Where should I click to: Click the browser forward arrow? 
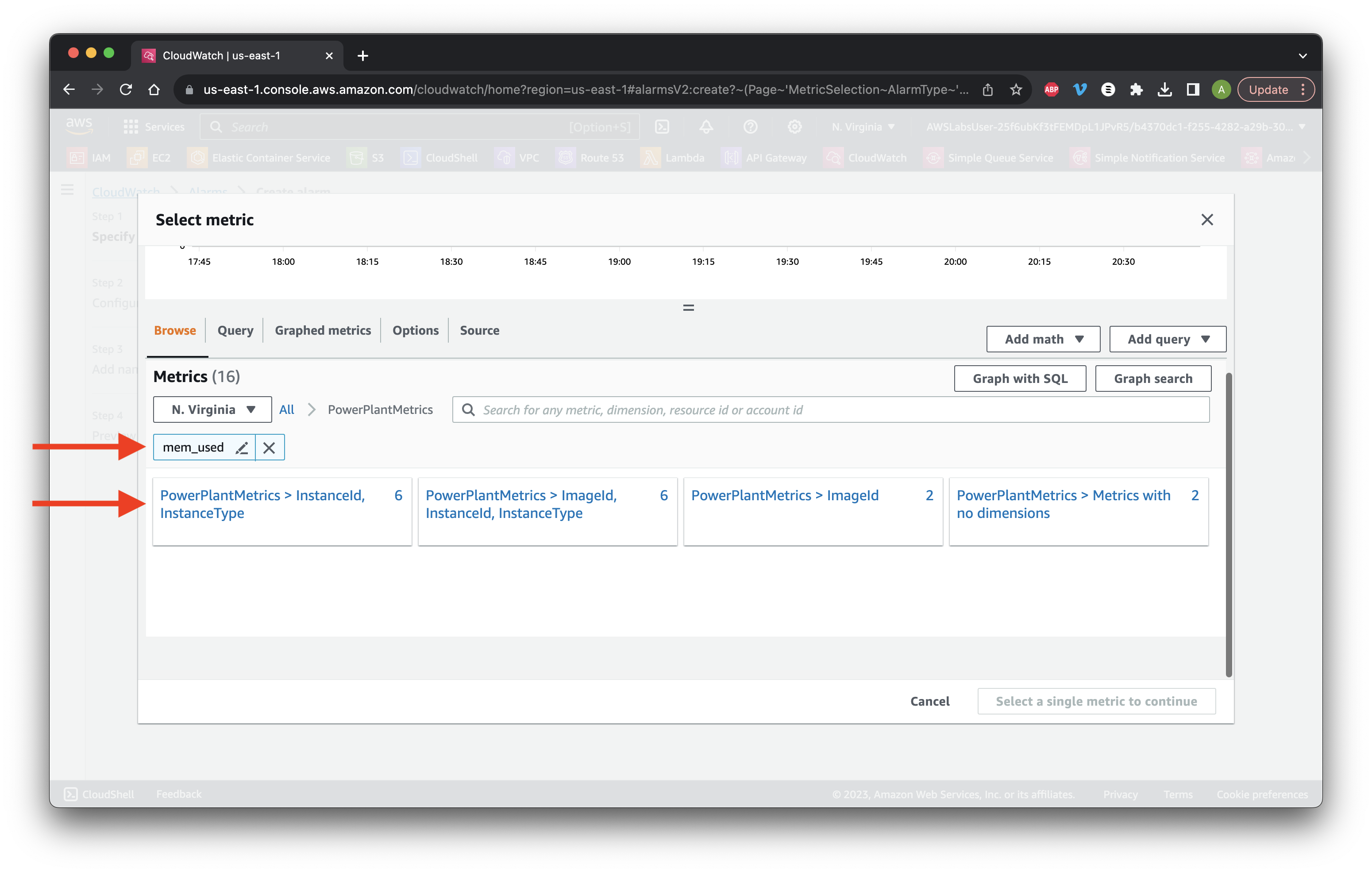(97, 89)
